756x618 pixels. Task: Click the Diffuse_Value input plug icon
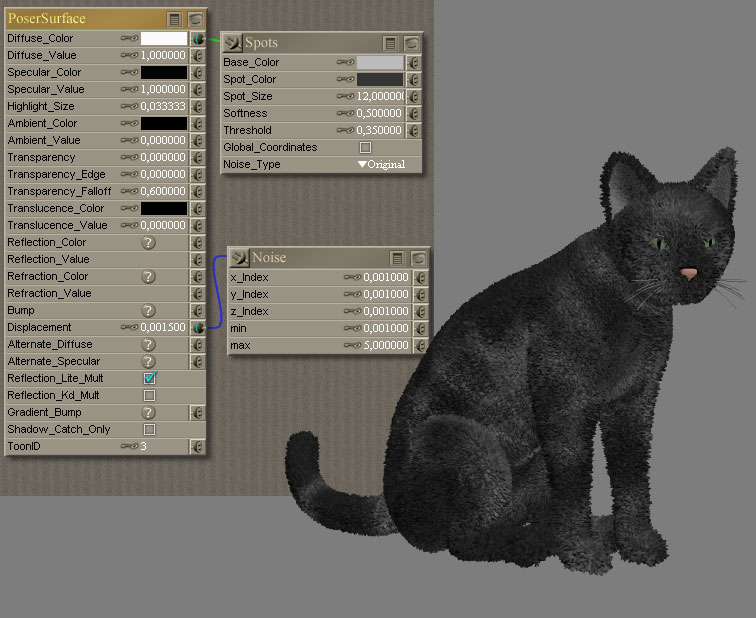pyautogui.click(x=198, y=55)
